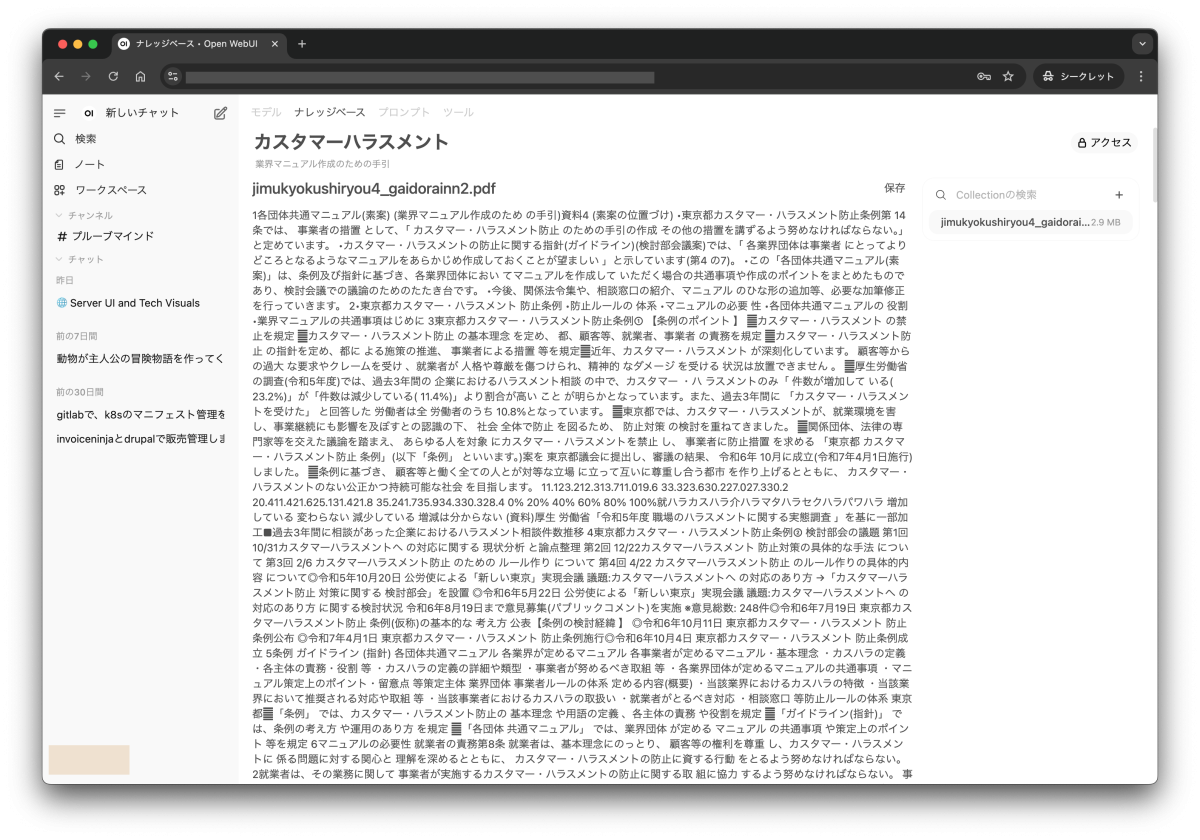
Task: Reload the page with the refresh icon
Action: pos(113,76)
